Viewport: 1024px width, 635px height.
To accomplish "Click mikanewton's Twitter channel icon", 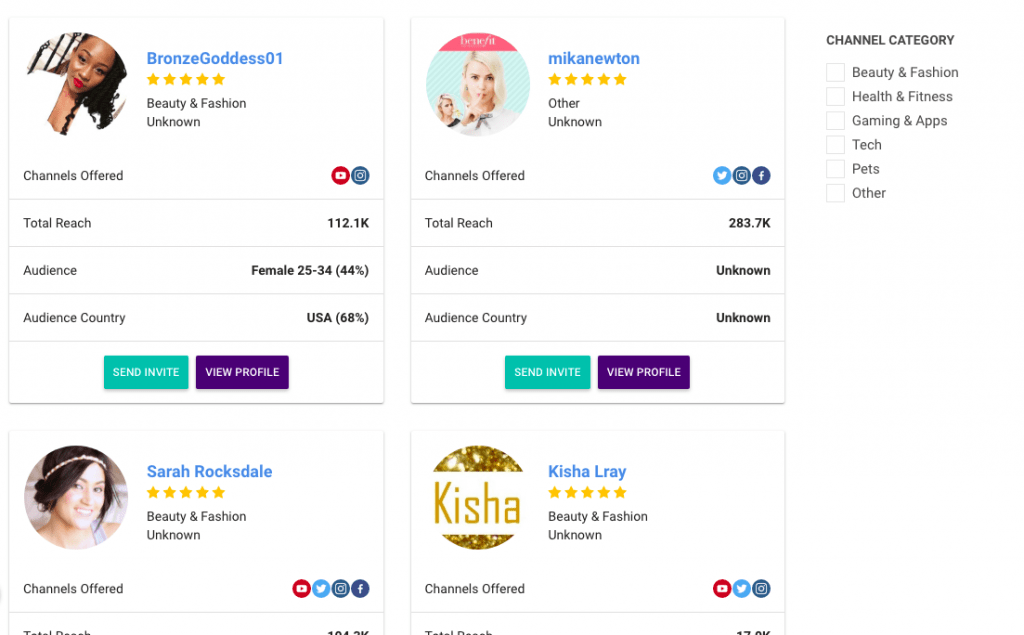I will point(722,176).
